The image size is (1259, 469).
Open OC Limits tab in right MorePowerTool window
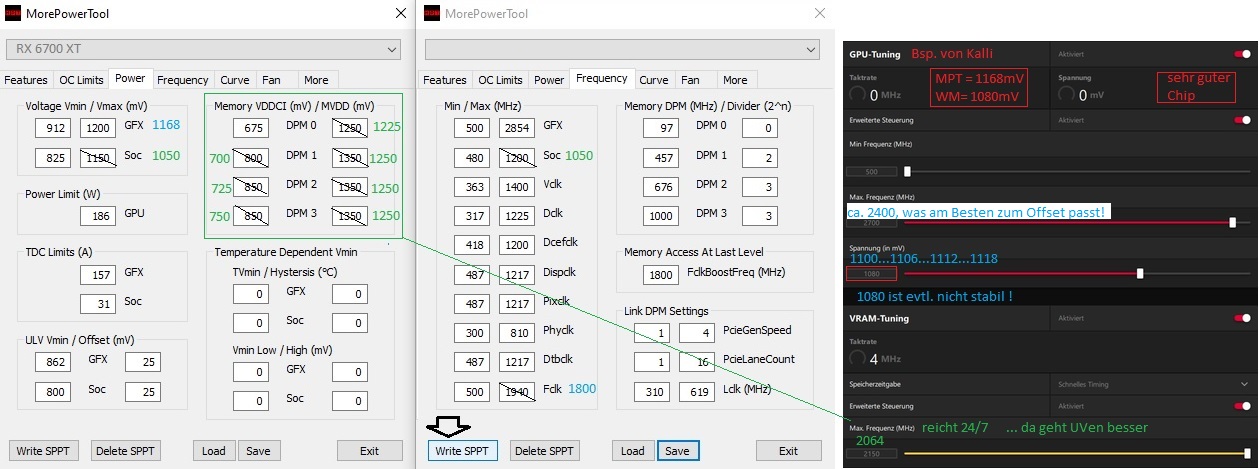(500, 80)
